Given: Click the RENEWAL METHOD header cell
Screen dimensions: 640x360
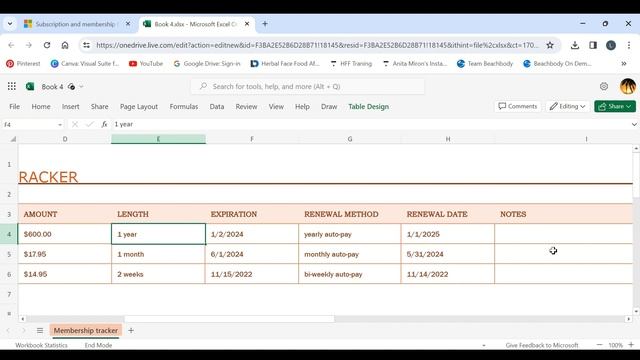Looking at the screenshot, I should [x=349, y=214].
